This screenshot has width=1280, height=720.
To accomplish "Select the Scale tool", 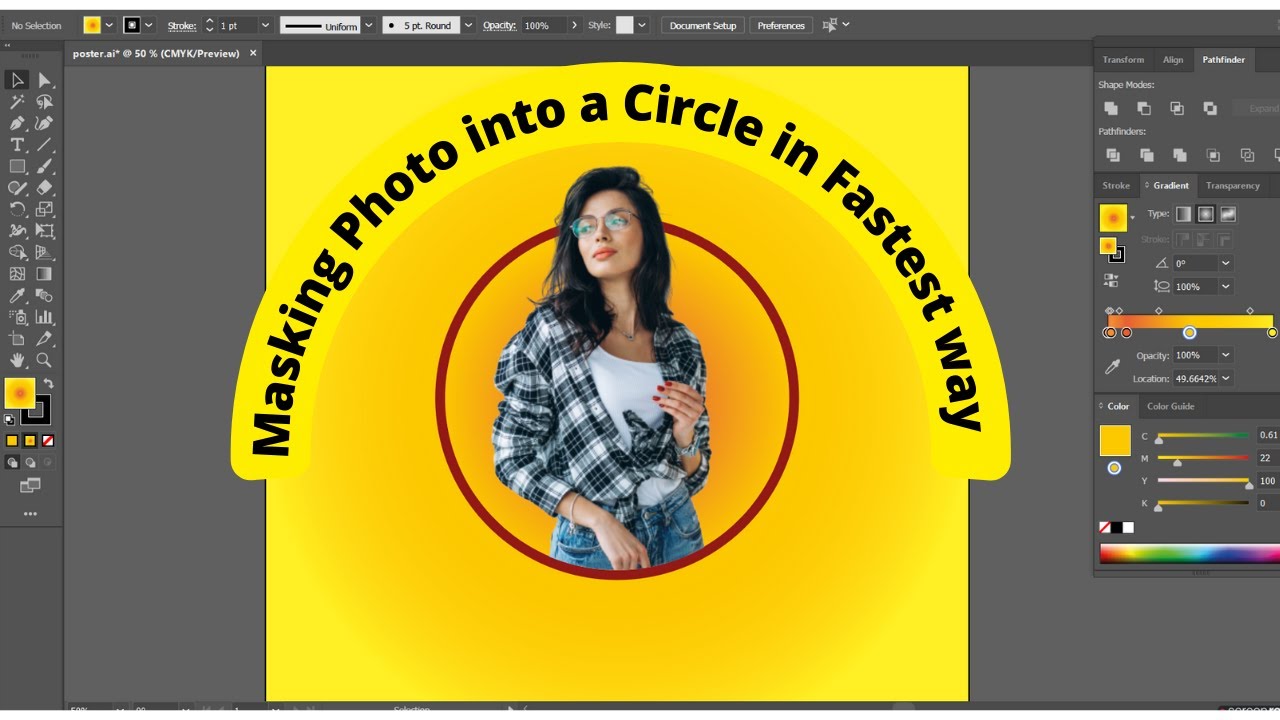I will tap(44, 209).
